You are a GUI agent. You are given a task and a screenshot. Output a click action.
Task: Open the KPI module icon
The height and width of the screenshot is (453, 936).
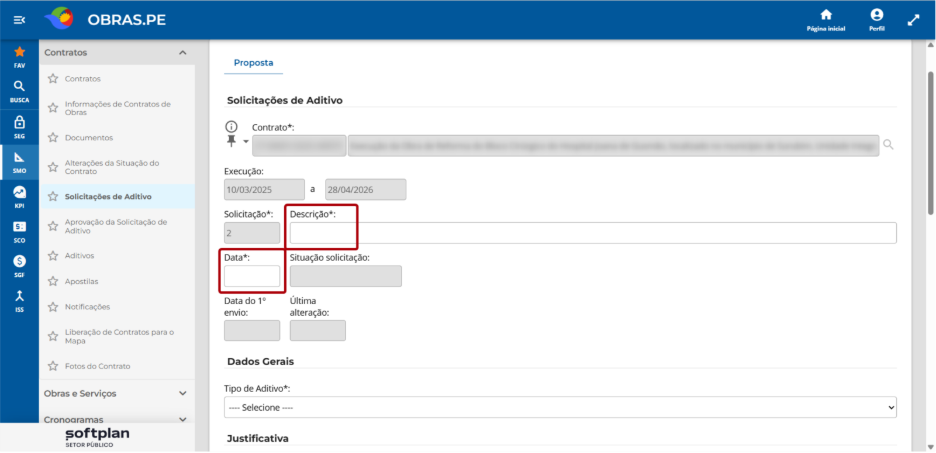point(19,197)
